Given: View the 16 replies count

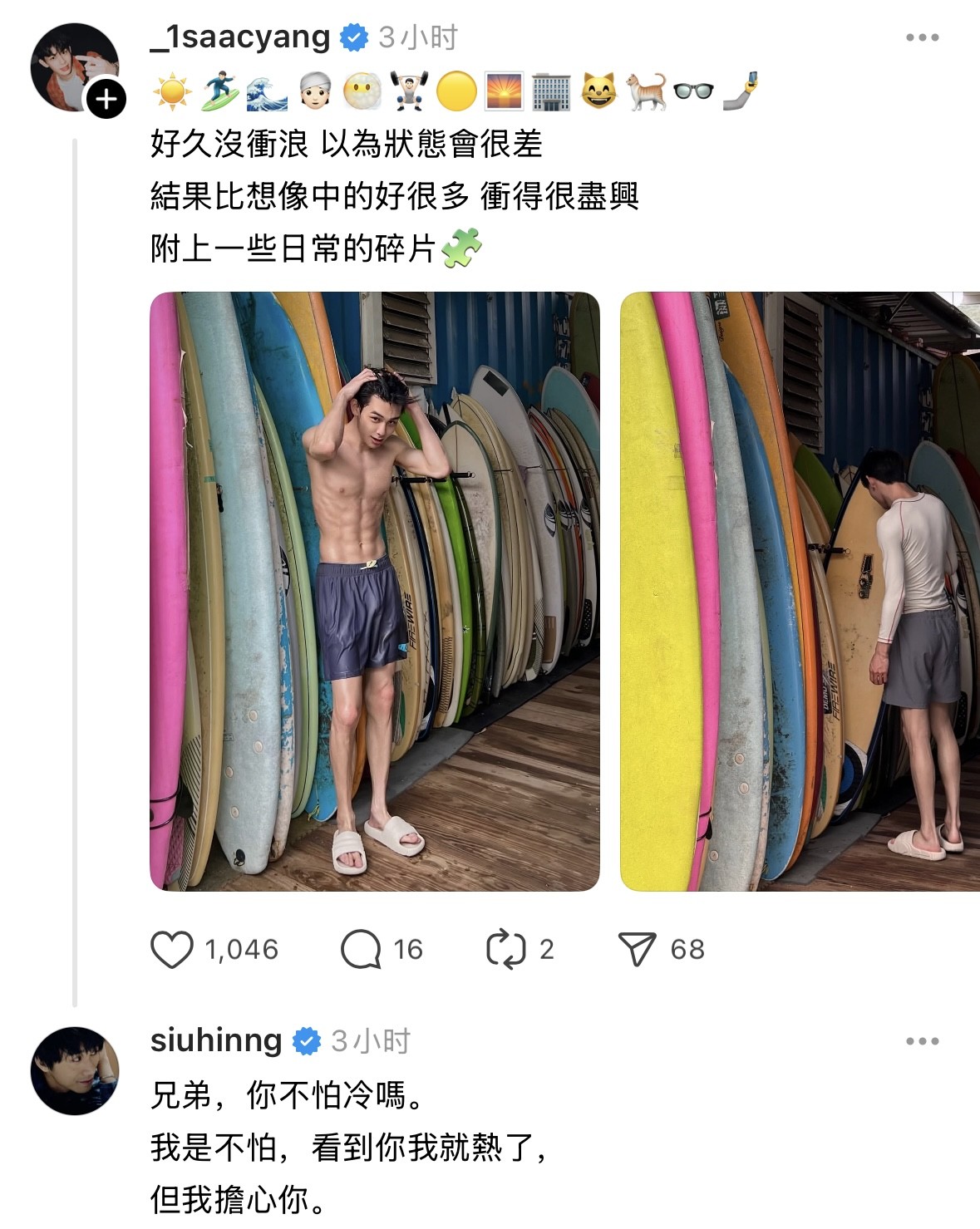Looking at the screenshot, I should [x=408, y=949].
